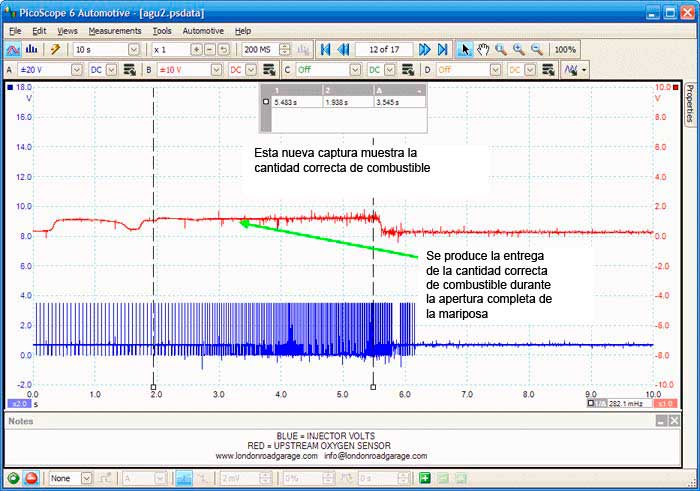The height and width of the screenshot is (491, 700).
Task: Click the arrow selection pointer tool
Action: (465, 49)
